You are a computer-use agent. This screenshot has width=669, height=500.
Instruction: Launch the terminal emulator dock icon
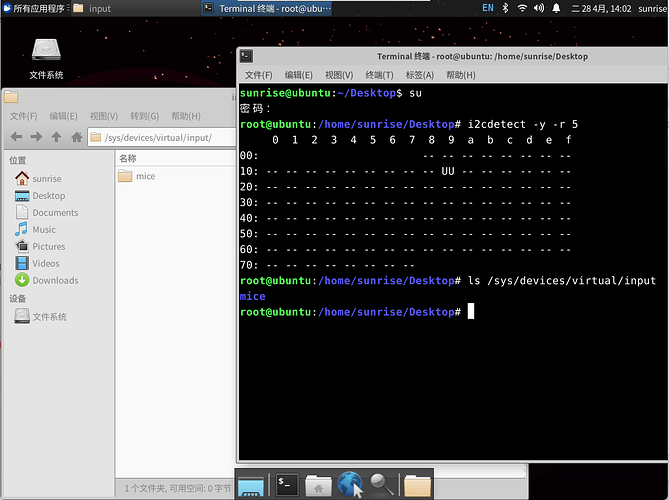[x=287, y=485]
